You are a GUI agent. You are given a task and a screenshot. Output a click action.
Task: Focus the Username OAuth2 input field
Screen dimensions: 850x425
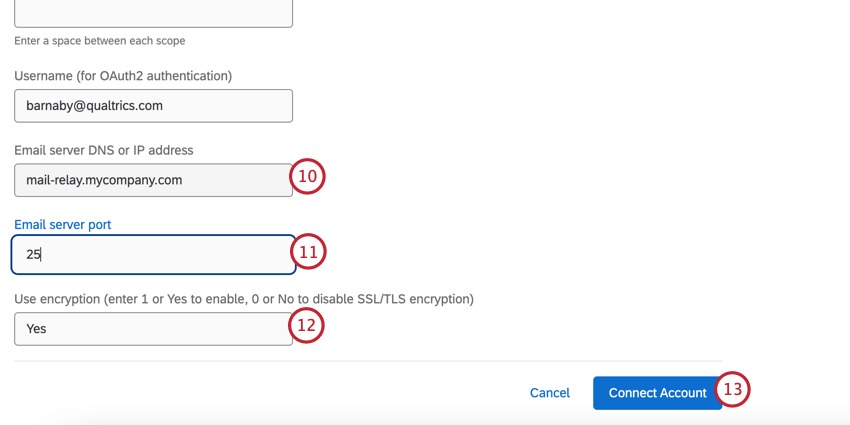153,106
